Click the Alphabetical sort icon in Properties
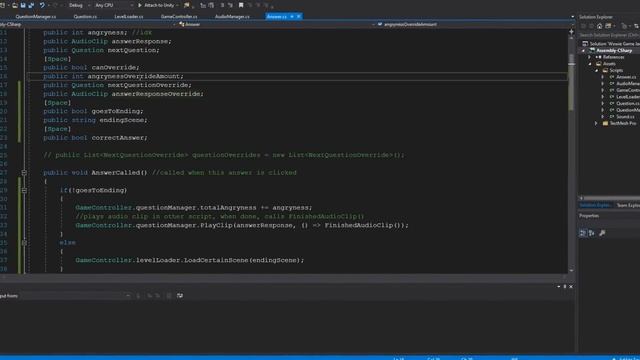 coord(591,233)
